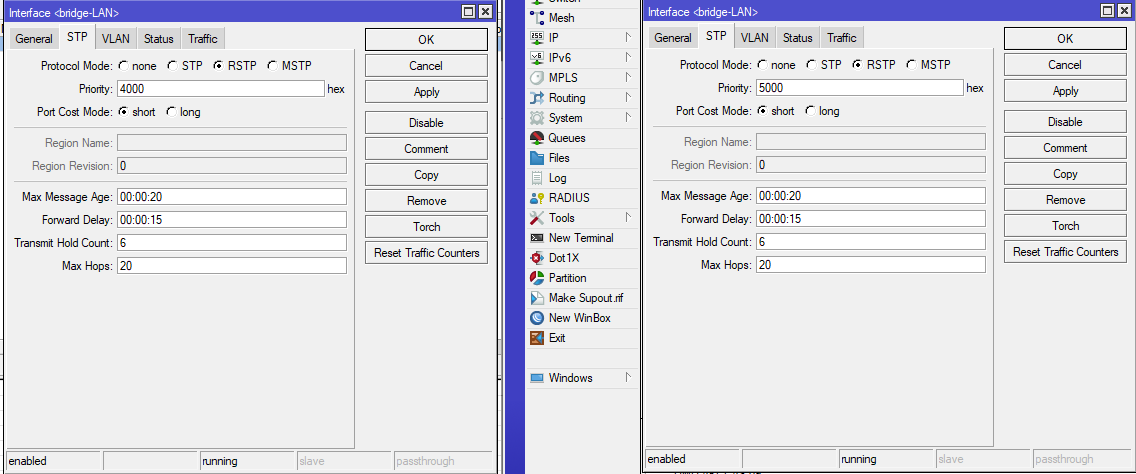Screen dimensions: 1136x474
Task: Open the Routing menu icon
Action: tap(537, 98)
